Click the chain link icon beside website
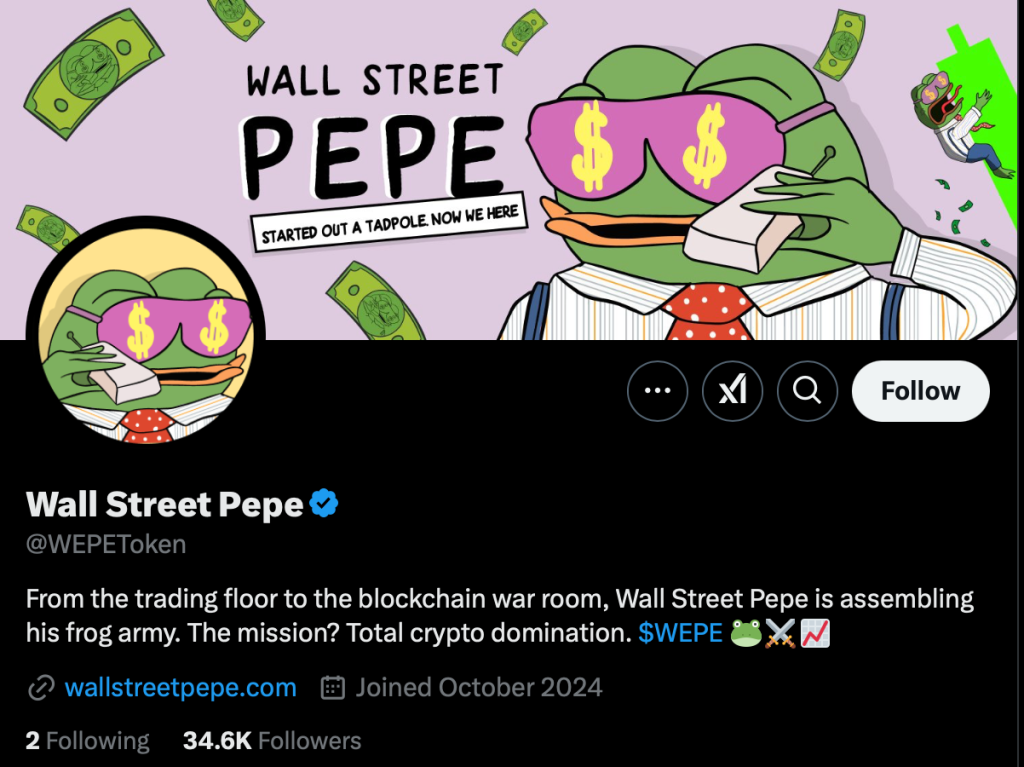Screen dimensions: 1024x767 coord(40,688)
